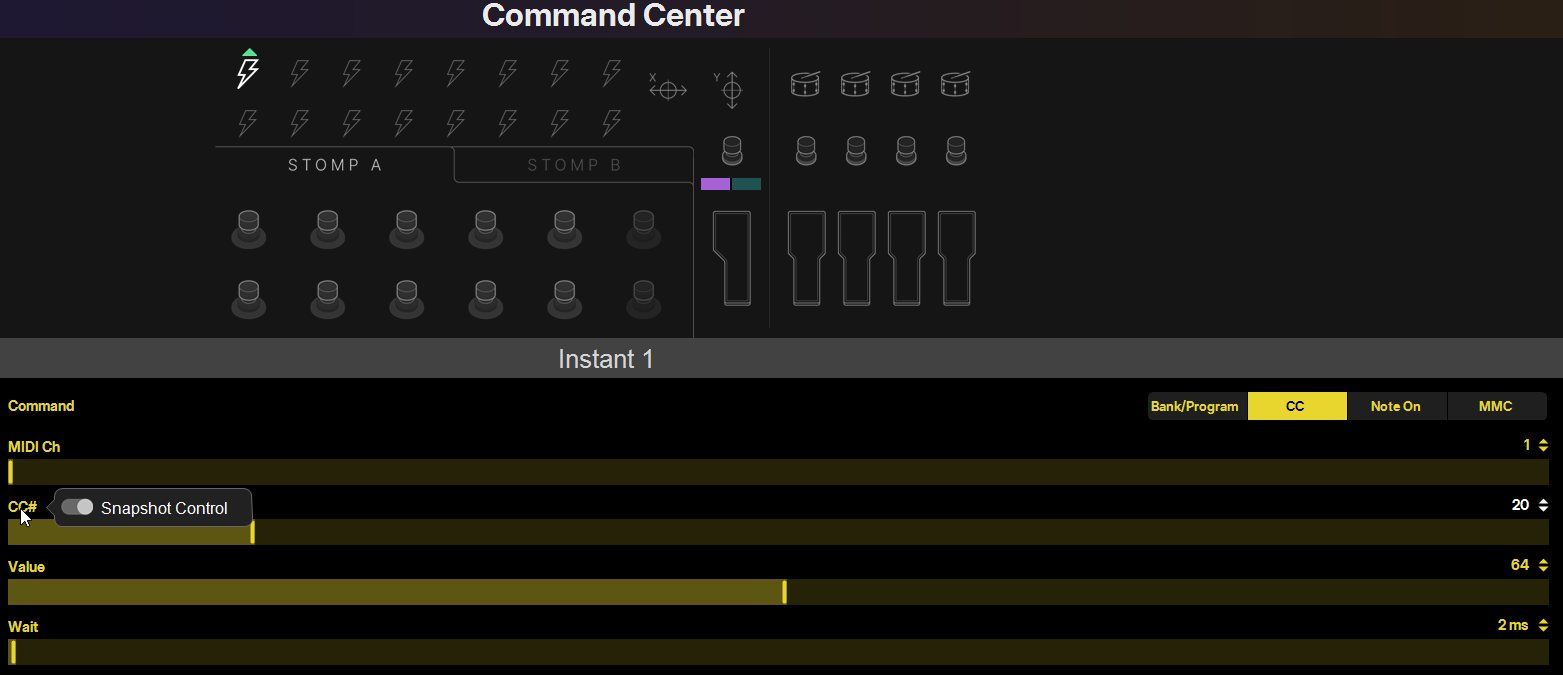Viewport: 1563px width, 675px height.
Task: Click the first footswitch in Stomp A top row
Action: pos(249,229)
